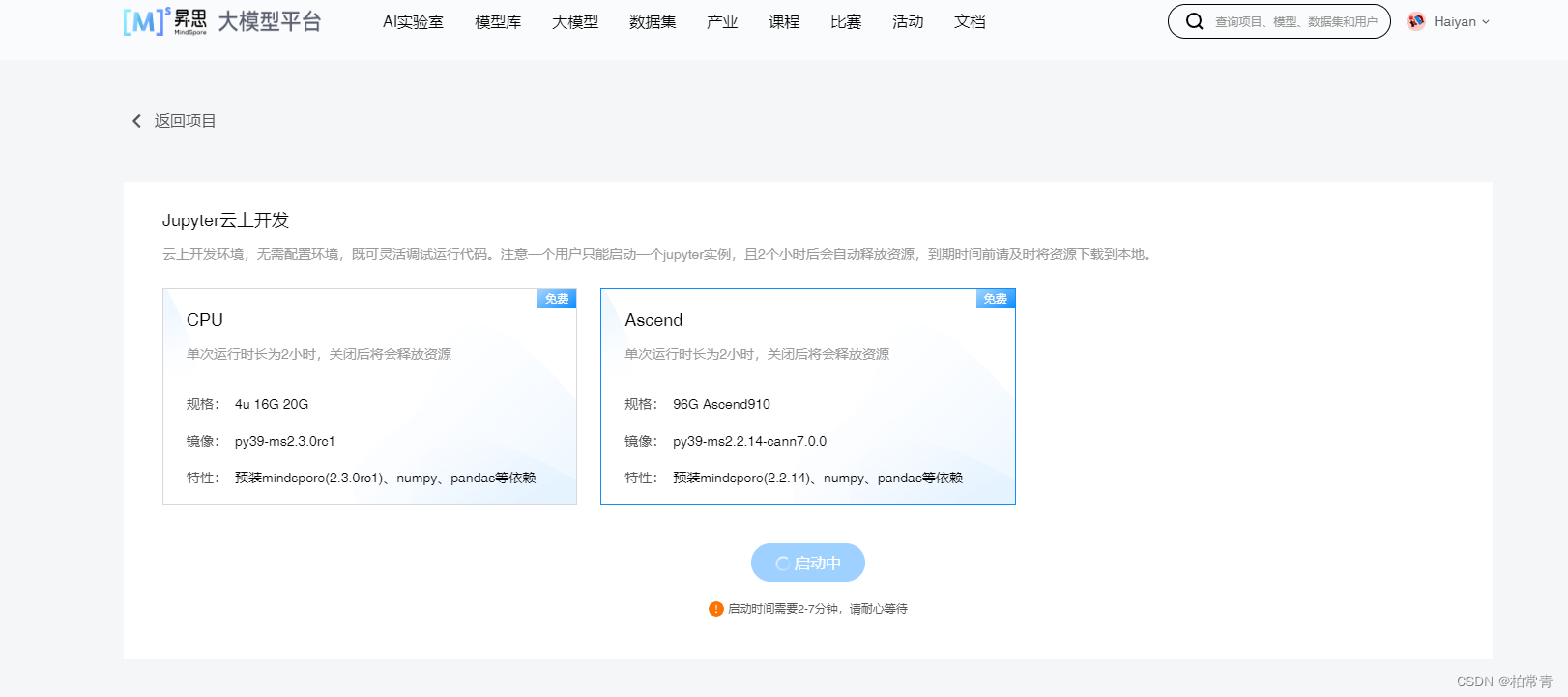Select the Ascend environment card

pyautogui.click(x=808, y=396)
